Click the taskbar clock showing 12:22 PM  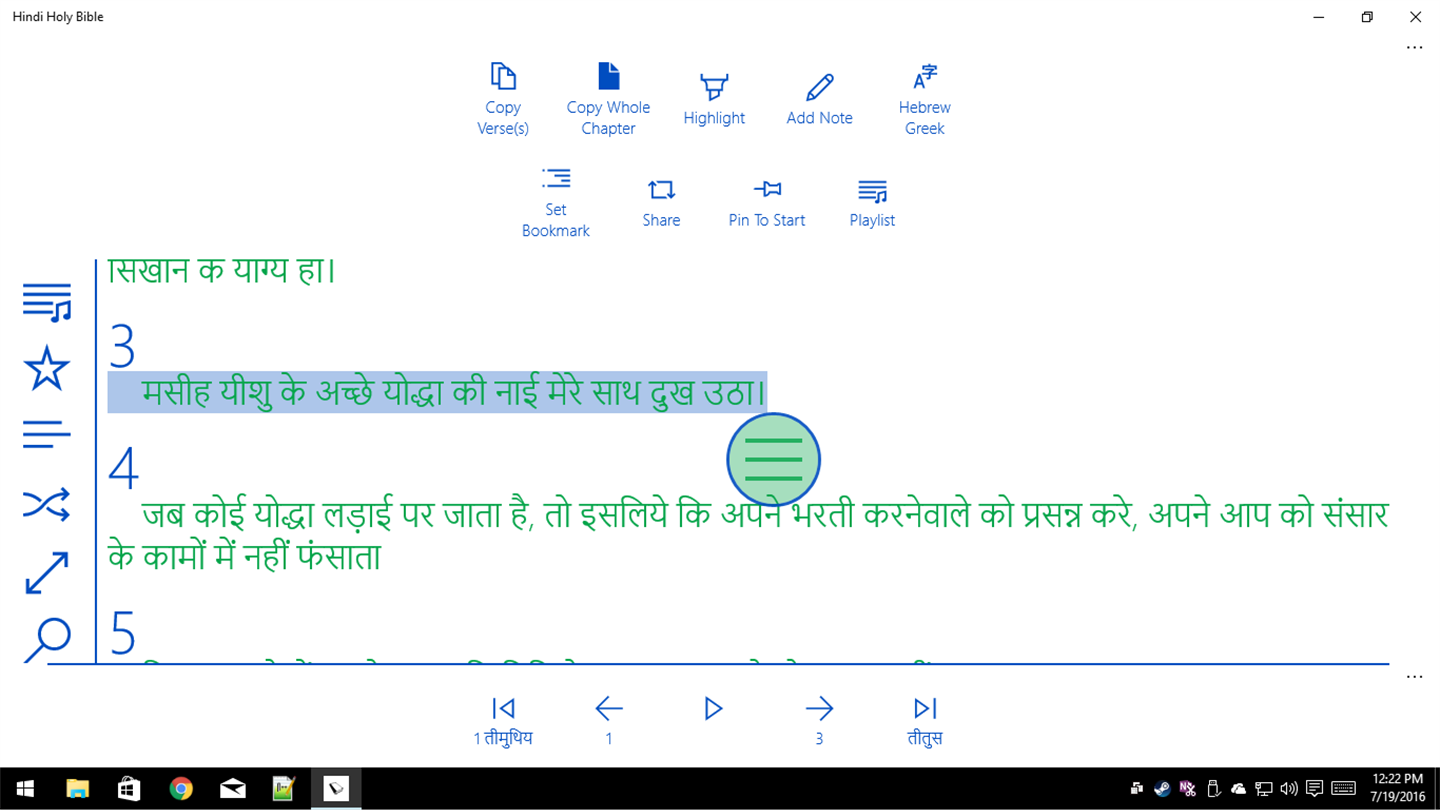[x=1397, y=788]
